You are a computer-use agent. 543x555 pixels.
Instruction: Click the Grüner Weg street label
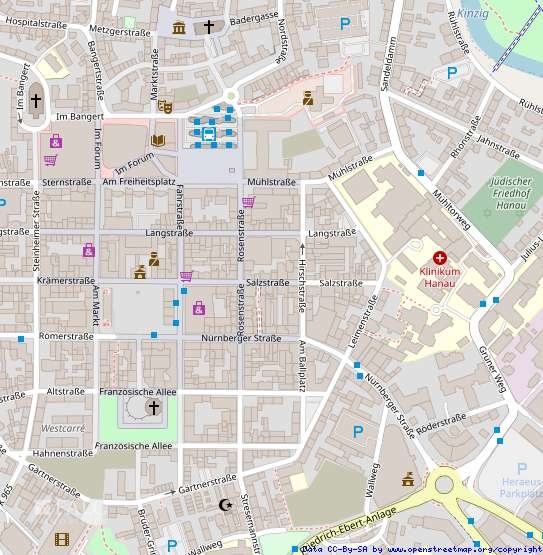tap(492, 370)
